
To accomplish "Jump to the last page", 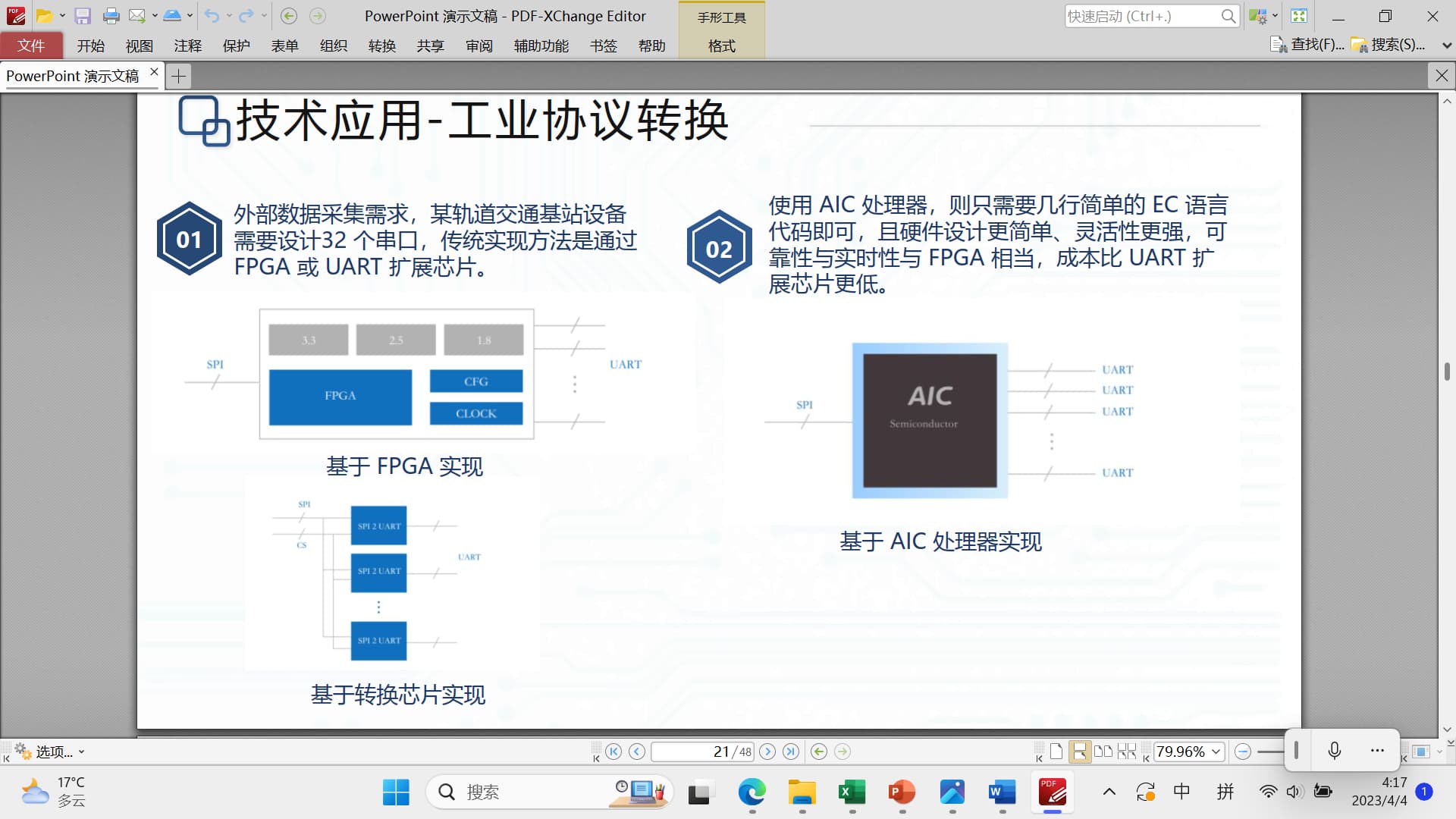I will click(791, 752).
